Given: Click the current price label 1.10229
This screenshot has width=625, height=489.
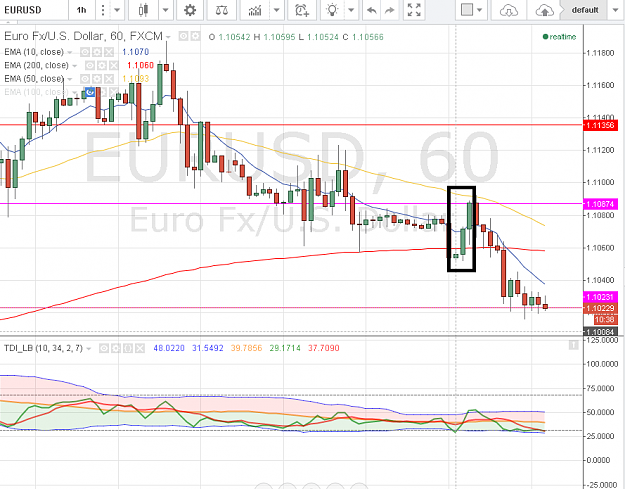Looking at the screenshot, I should click(x=600, y=308).
